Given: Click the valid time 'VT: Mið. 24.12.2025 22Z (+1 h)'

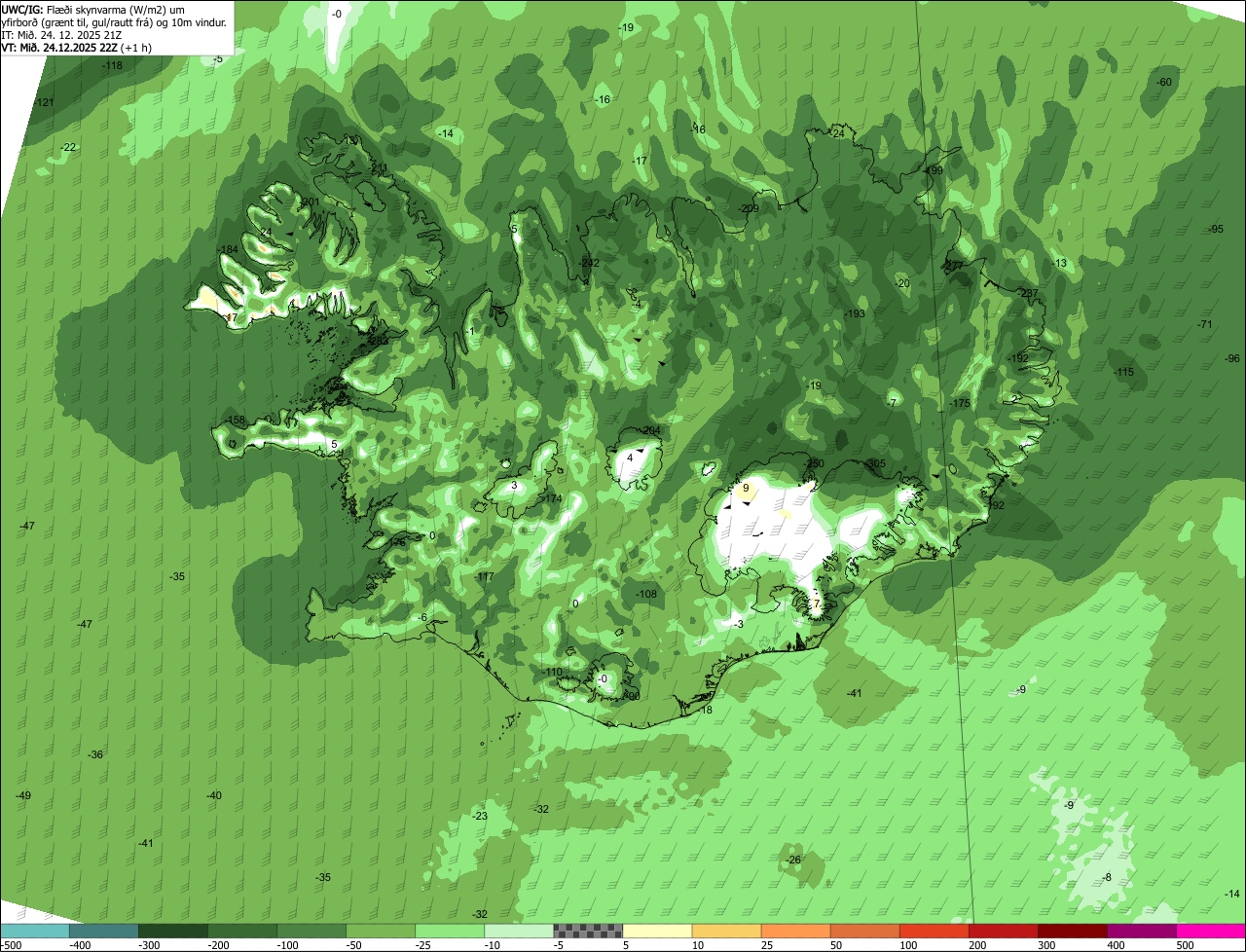Looking at the screenshot, I should pos(77,48).
